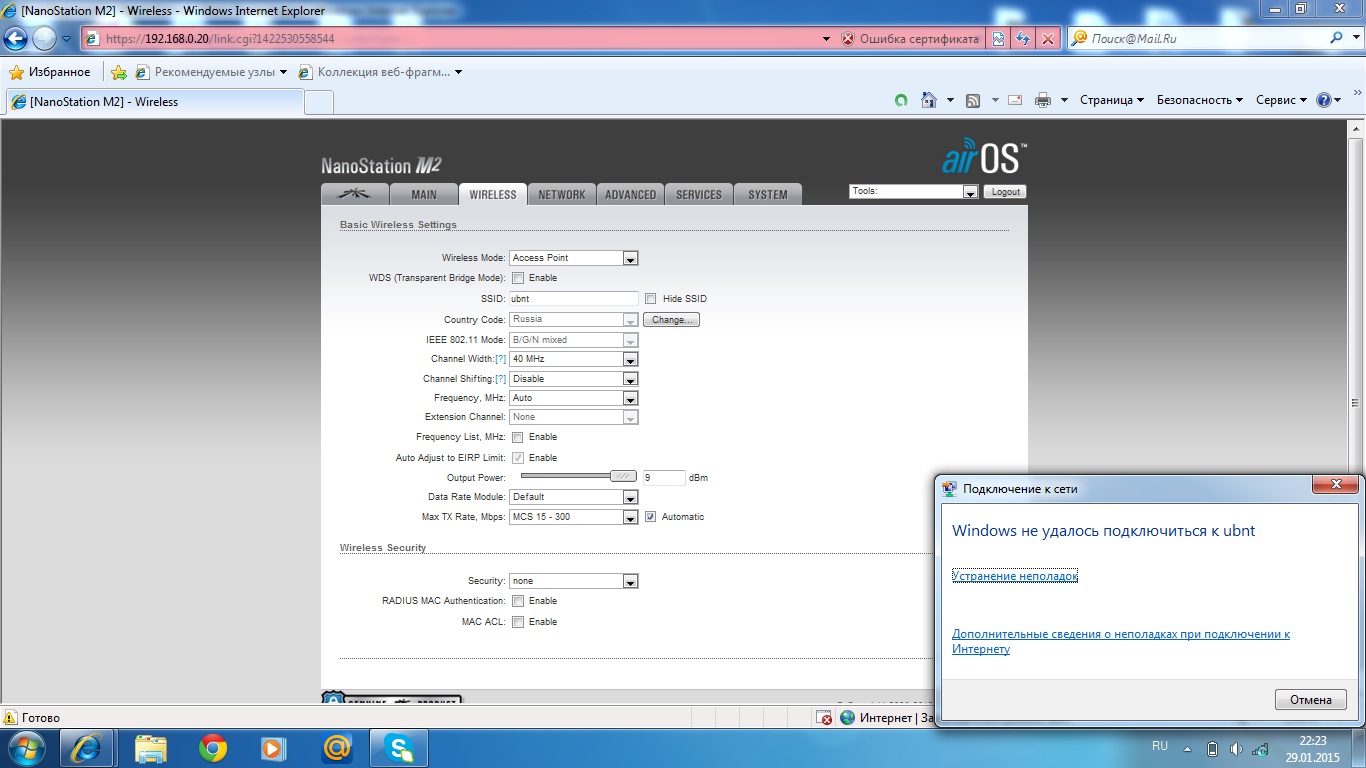Image resolution: width=1366 pixels, height=768 pixels.
Task: Open the Безопасность menu
Action: click(1200, 100)
